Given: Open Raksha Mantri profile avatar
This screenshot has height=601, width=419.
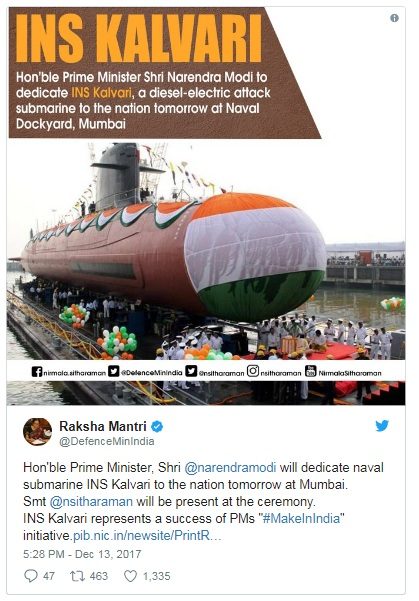Looking at the screenshot, I should [x=37, y=432].
